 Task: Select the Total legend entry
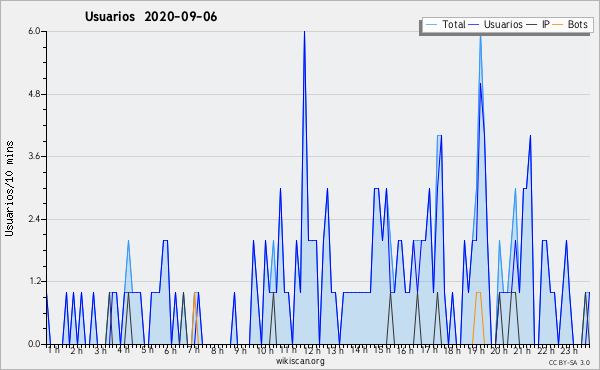(445, 24)
